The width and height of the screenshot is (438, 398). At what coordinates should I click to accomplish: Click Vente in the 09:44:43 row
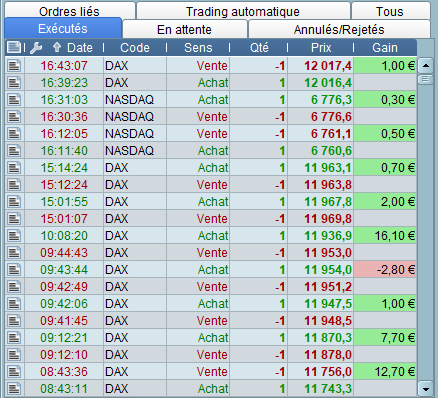(x=212, y=253)
